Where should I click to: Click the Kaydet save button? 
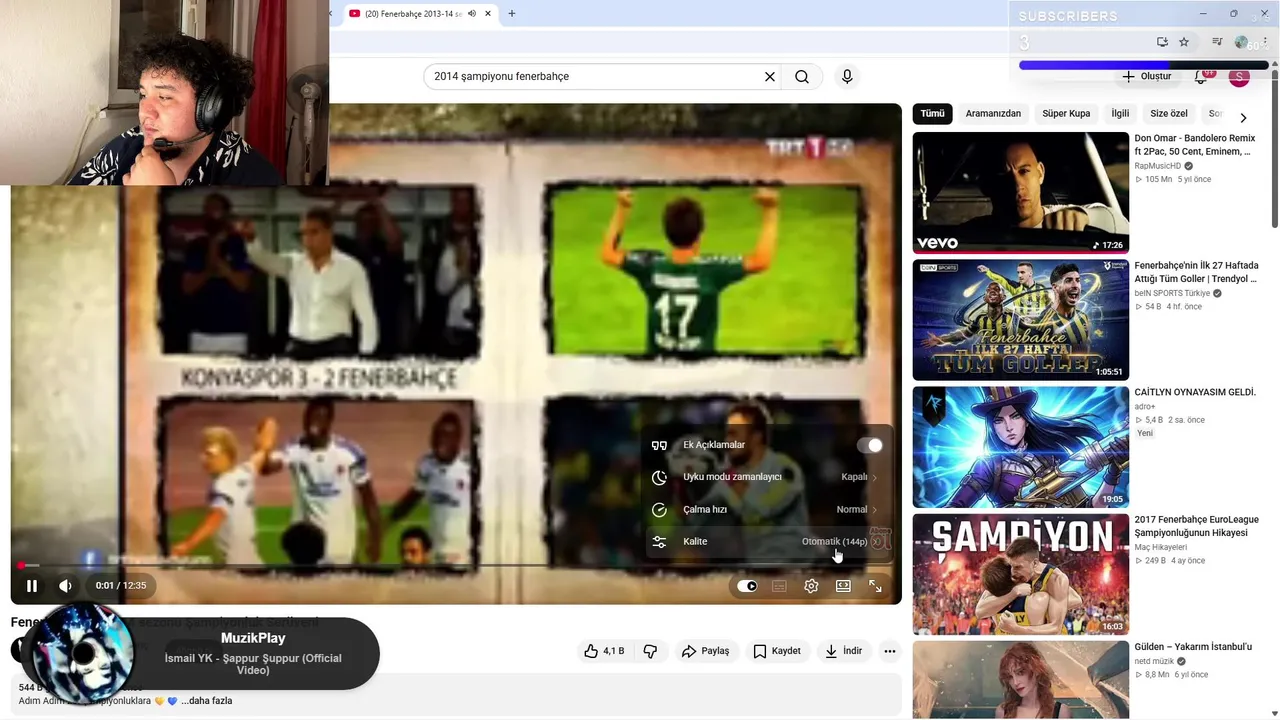click(x=777, y=651)
